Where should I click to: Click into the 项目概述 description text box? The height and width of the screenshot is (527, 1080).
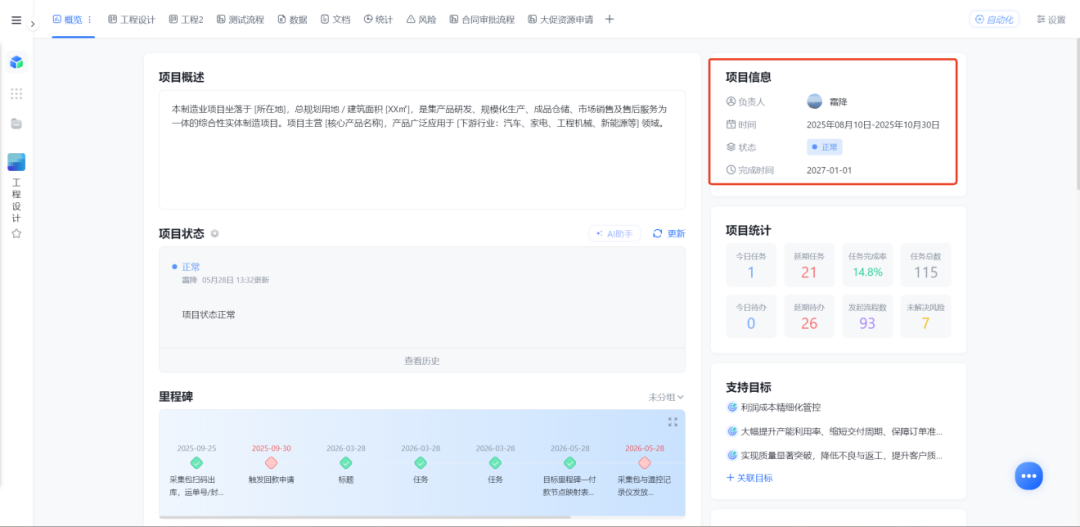(x=422, y=149)
